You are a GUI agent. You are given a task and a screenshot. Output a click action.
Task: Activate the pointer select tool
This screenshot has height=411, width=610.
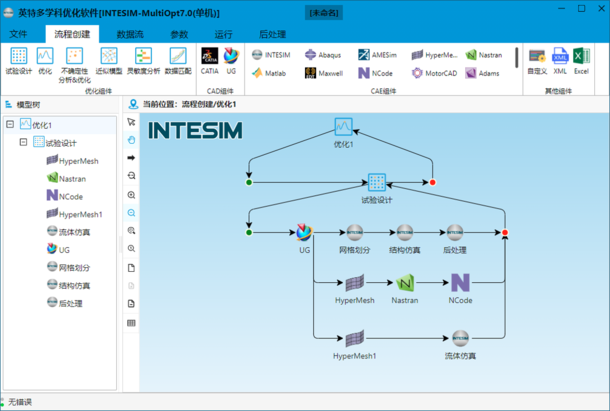click(131, 122)
